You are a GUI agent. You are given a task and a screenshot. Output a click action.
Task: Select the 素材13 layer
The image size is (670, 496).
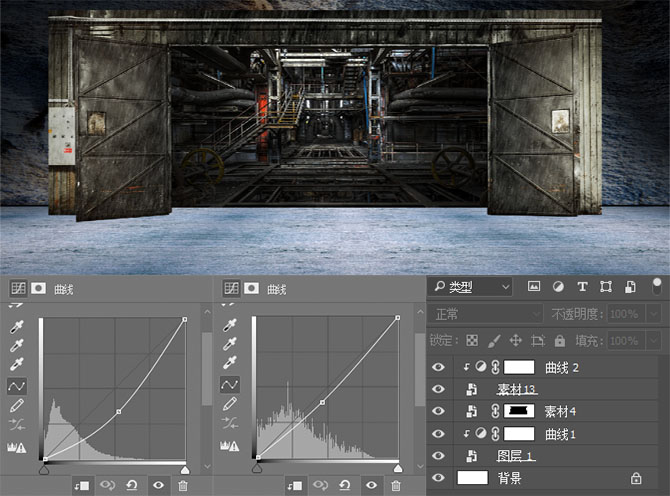coord(518,389)
